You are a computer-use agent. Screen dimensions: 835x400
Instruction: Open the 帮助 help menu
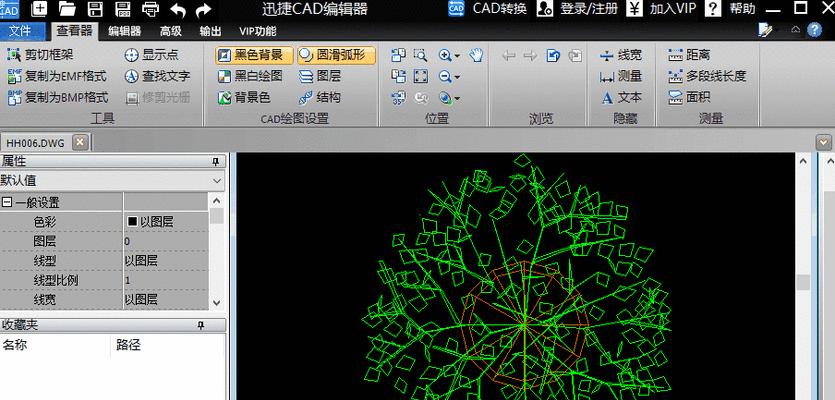730,9
